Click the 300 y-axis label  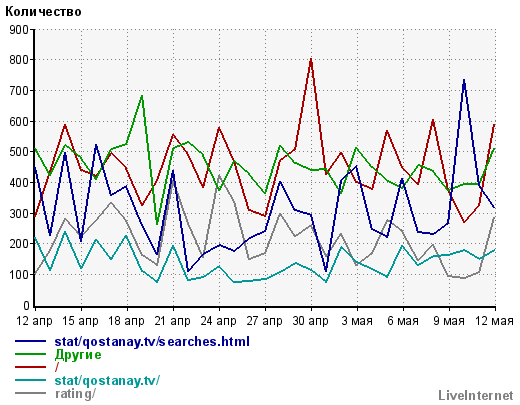pos(19,213)
